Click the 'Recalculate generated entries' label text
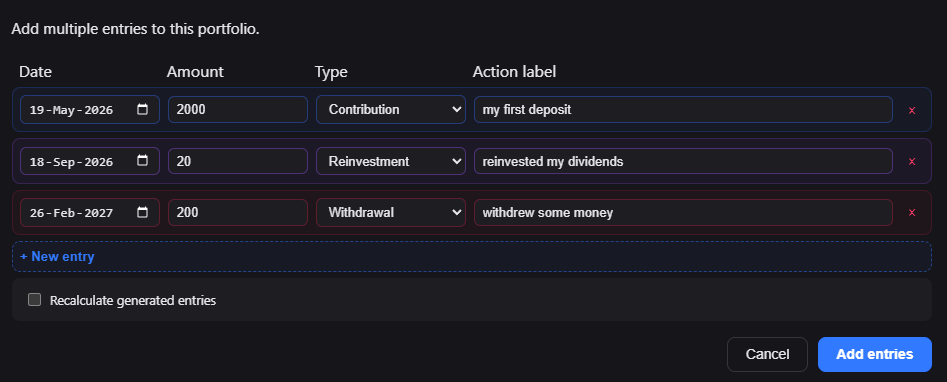947x382 pixels. [x=133, y=300]
